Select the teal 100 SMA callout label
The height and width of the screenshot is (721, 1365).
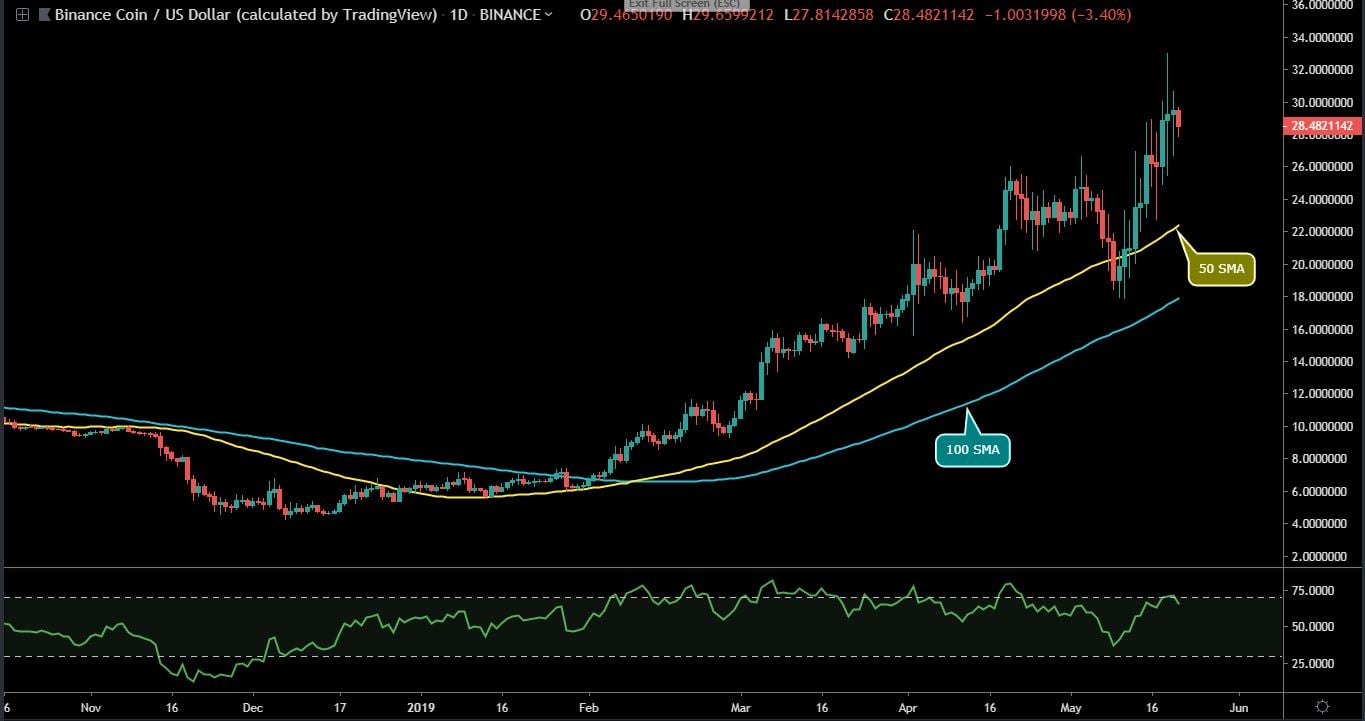click(x=972, y=449)
